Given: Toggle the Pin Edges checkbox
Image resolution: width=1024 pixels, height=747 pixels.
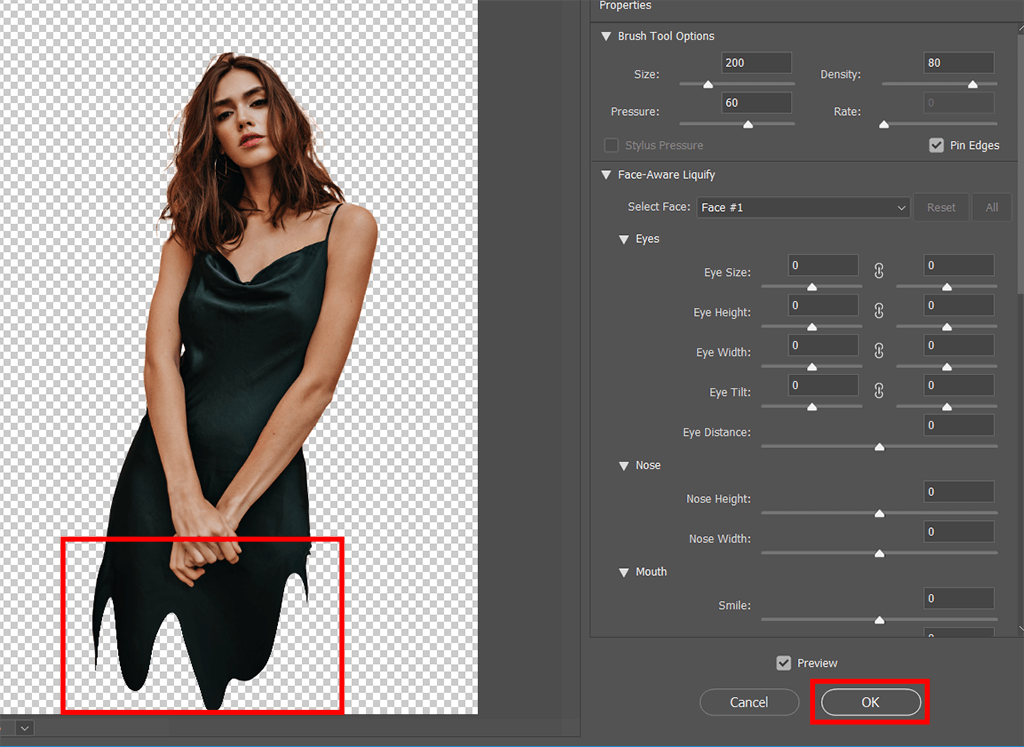Looking at the screenshot, I should click(936, 145).
